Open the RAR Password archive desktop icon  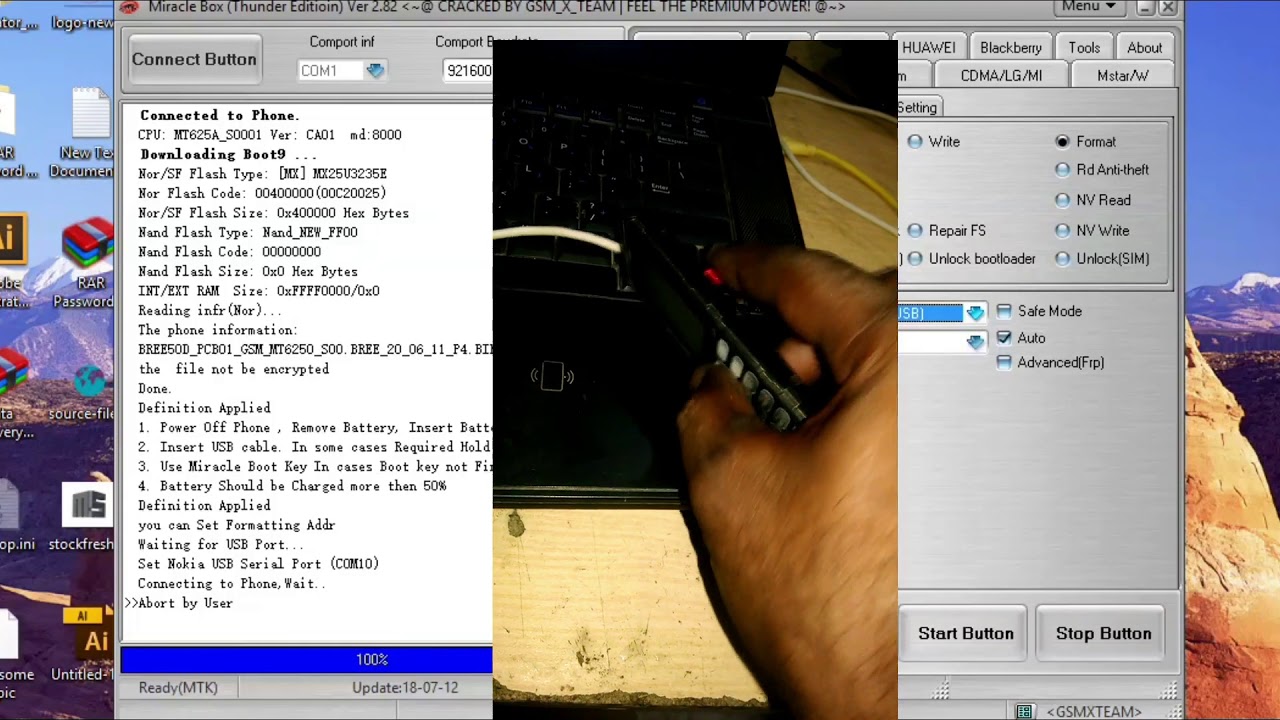pyautogui.click(x=86, y=264)
